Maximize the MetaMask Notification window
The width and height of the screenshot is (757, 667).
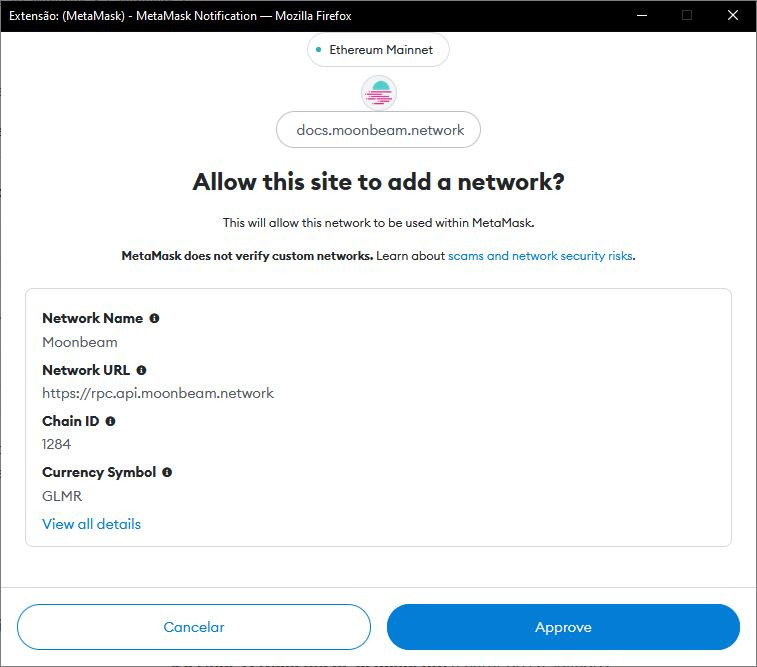[687, 15]
